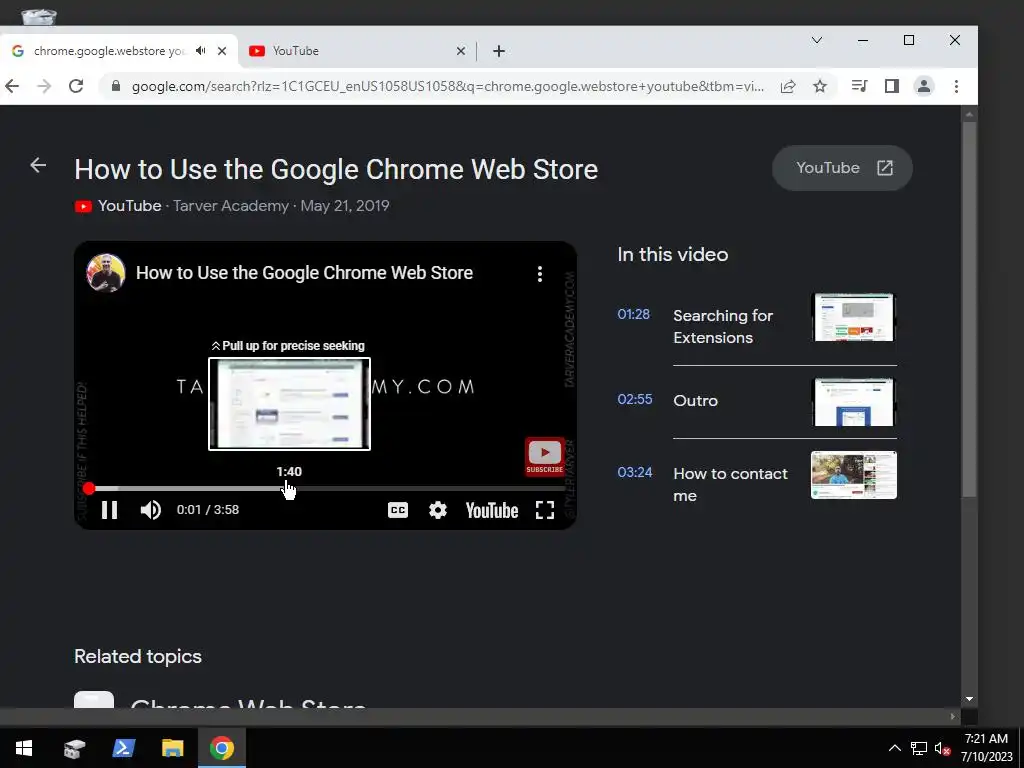Open File Explorer from taskbar

tap(172, 748)
